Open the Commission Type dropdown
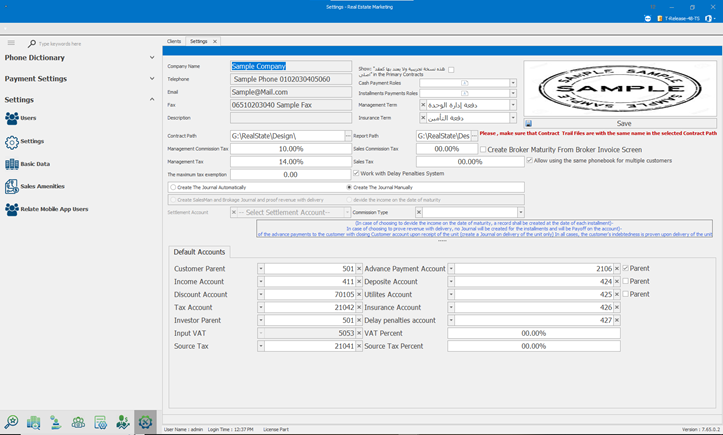Screen dimensions: 723x435 pyautogui.click(x=520, y=212)
